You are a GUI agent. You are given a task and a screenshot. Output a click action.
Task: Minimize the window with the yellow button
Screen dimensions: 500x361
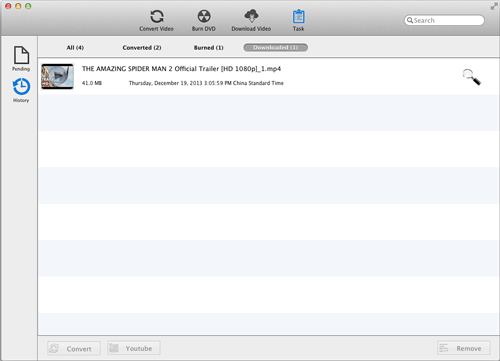(x=18, y=6)
